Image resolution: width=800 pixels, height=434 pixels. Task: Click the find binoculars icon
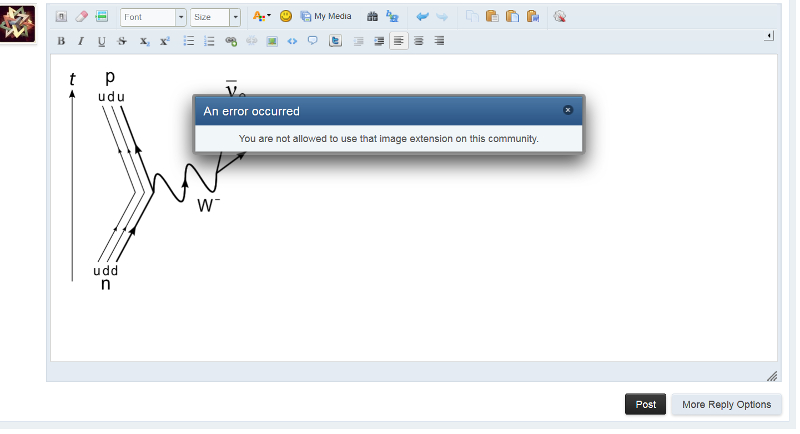pos(373,17)
